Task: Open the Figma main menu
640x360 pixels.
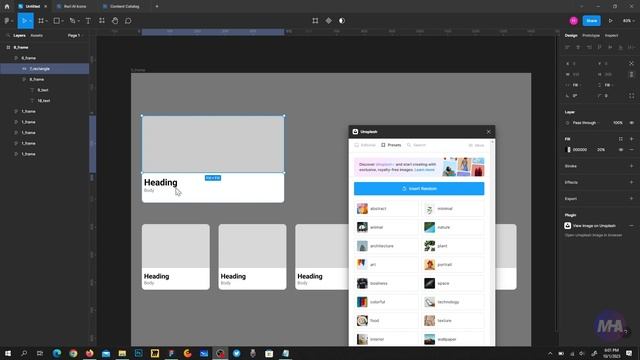Action: tap(7, 21)
